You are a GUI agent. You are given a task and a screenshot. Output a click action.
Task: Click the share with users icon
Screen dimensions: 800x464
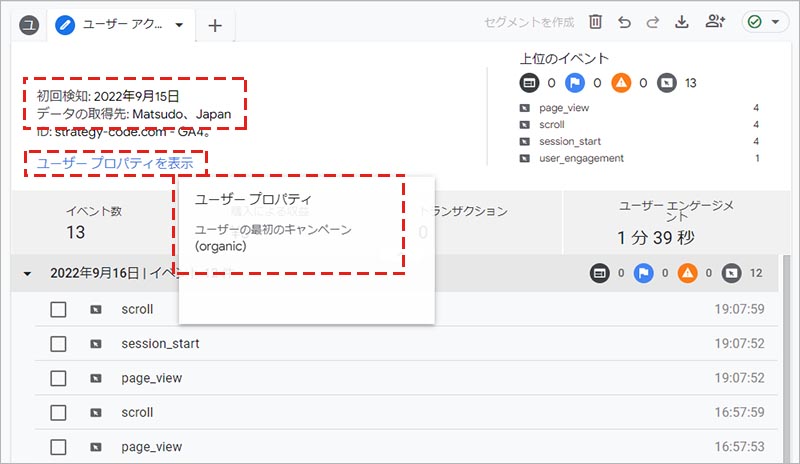pyautogui.click(x=715, y=23)
